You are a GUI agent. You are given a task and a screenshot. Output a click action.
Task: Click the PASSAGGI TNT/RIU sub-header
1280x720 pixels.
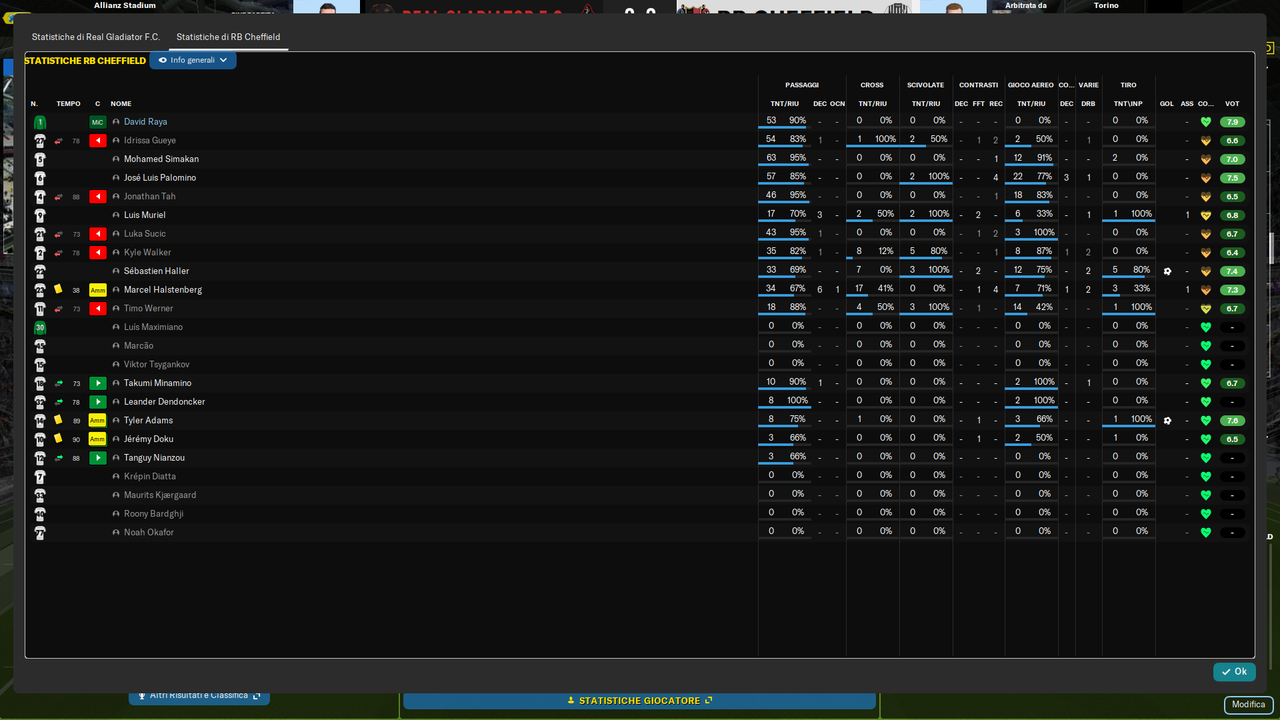[784, 104]
